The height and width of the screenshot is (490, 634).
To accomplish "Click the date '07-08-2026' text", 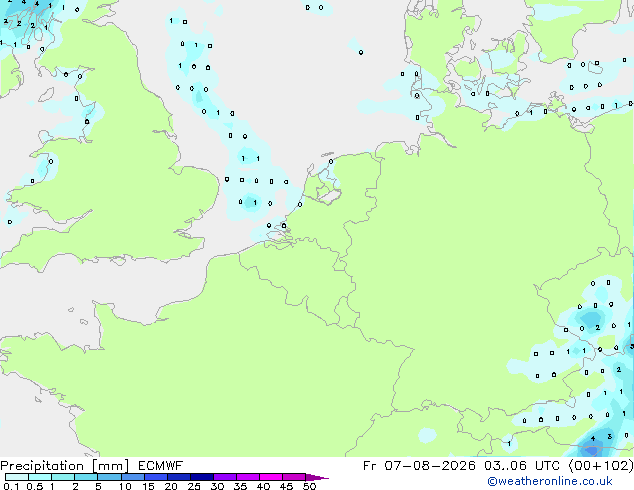I will tap(430, 466).
